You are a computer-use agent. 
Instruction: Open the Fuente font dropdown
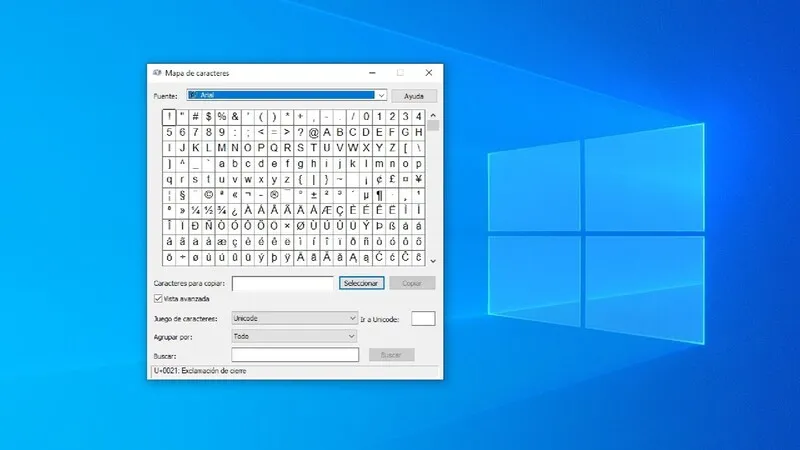381,95
